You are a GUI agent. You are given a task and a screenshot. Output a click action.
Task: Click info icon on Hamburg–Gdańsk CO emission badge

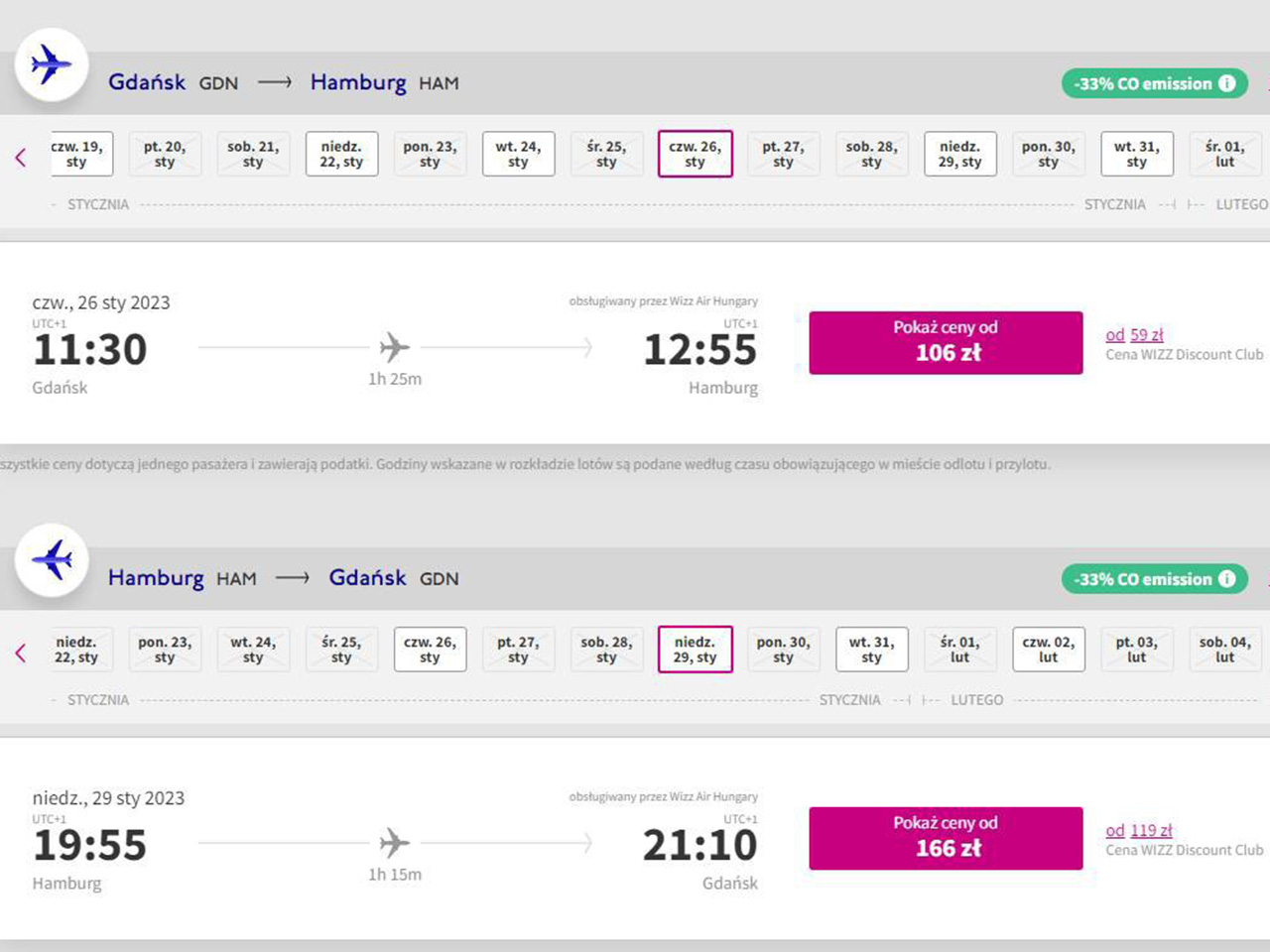click(x=1227, y=579)
